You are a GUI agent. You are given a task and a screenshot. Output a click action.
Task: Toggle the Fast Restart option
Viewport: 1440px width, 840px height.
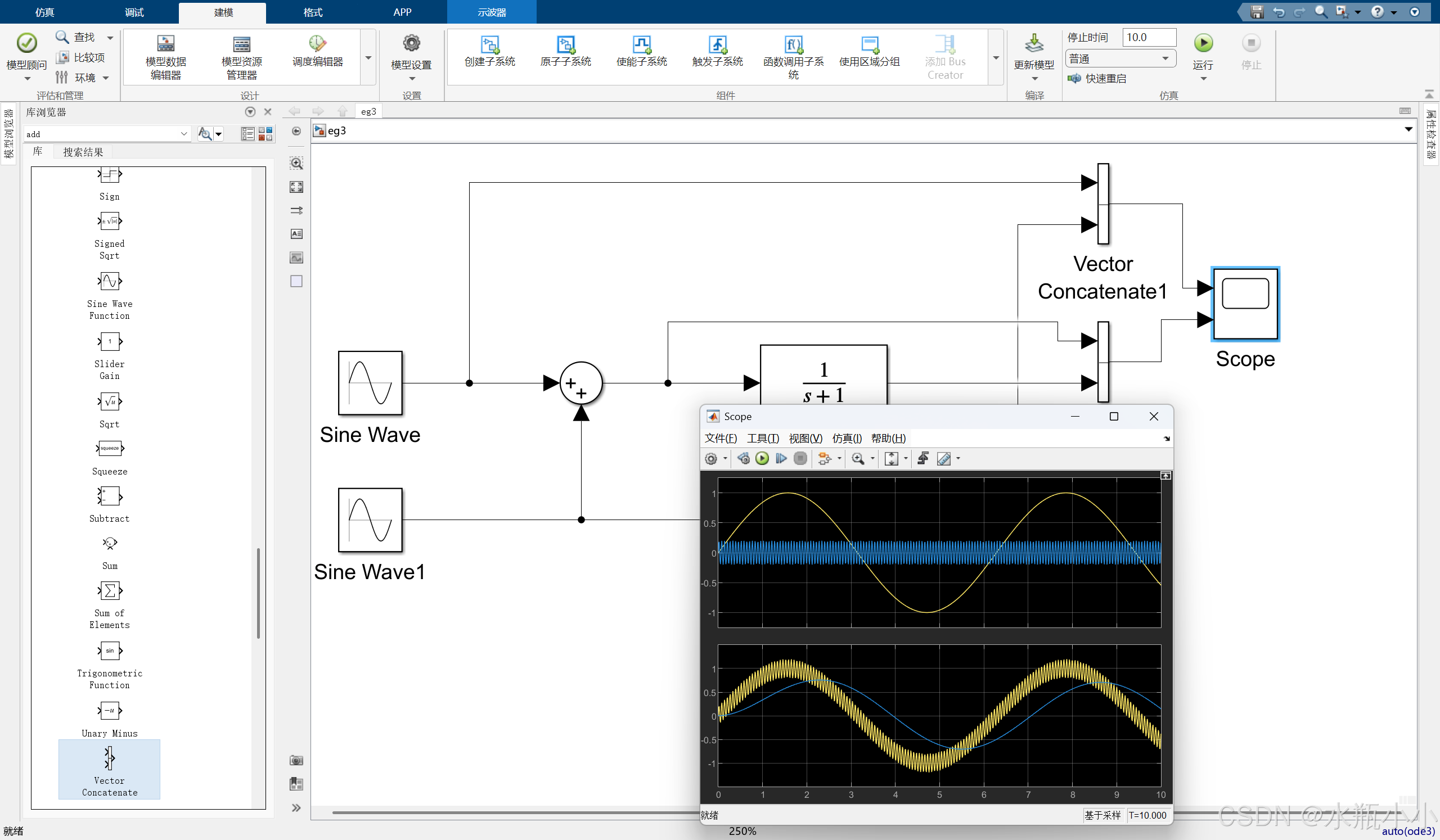pos(1097,79)
